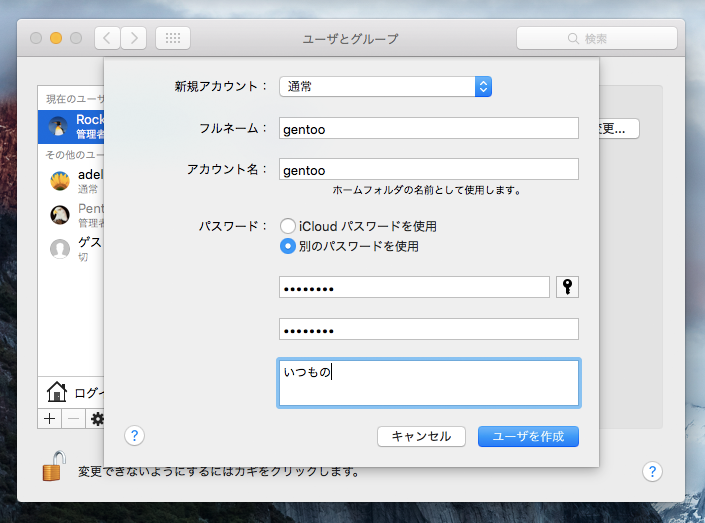This screenshot has height=523, width=705.
Task: Choose 別のパスワードを使用 radio button
Action: (288, 246)
